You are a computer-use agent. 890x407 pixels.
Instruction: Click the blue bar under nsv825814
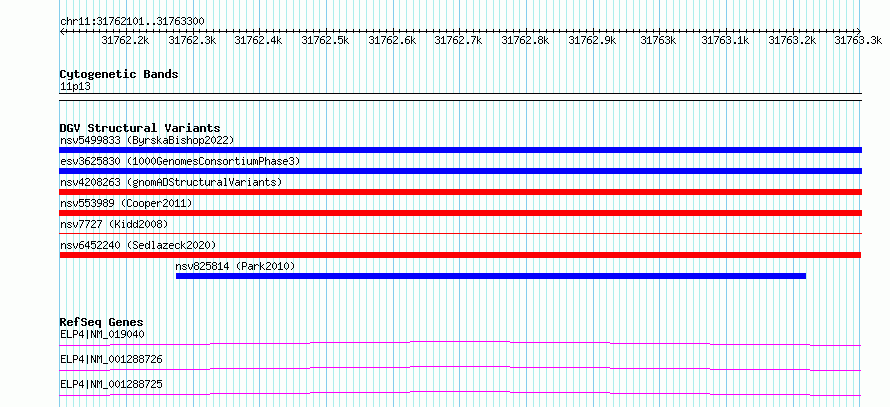[x=491, y=276]
